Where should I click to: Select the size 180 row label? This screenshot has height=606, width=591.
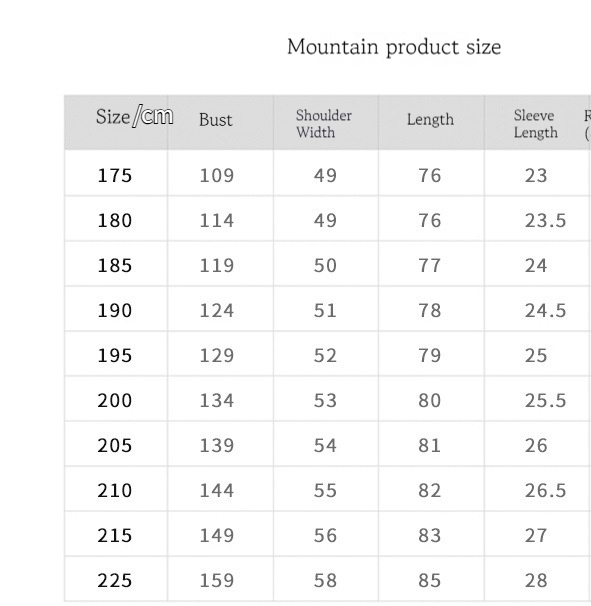[115, 221]
